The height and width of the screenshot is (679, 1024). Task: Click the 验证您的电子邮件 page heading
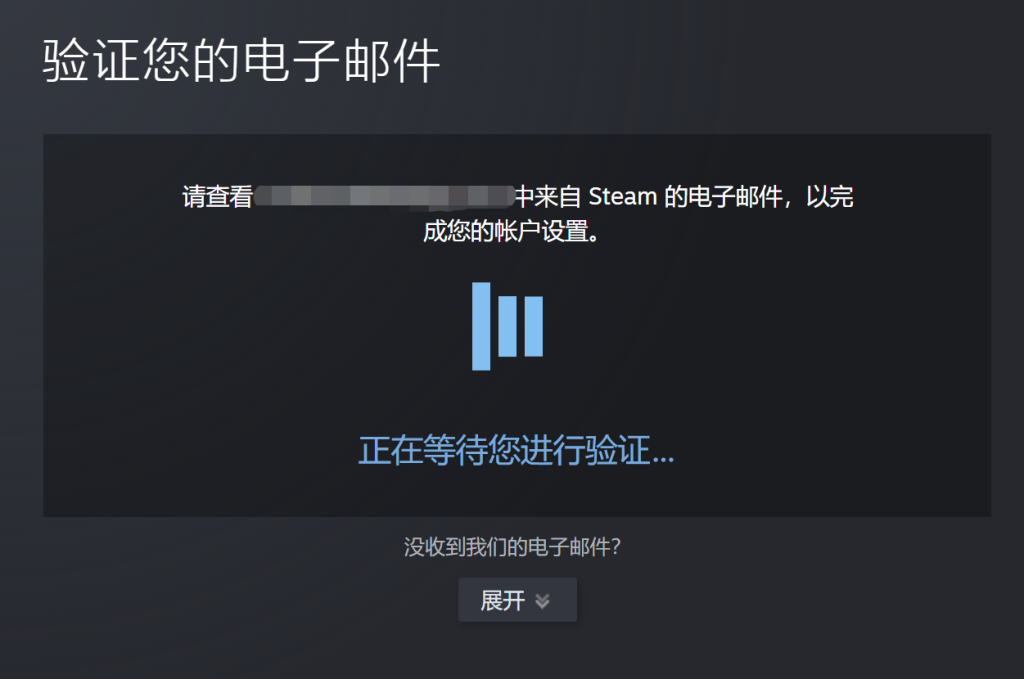(242, 61)
